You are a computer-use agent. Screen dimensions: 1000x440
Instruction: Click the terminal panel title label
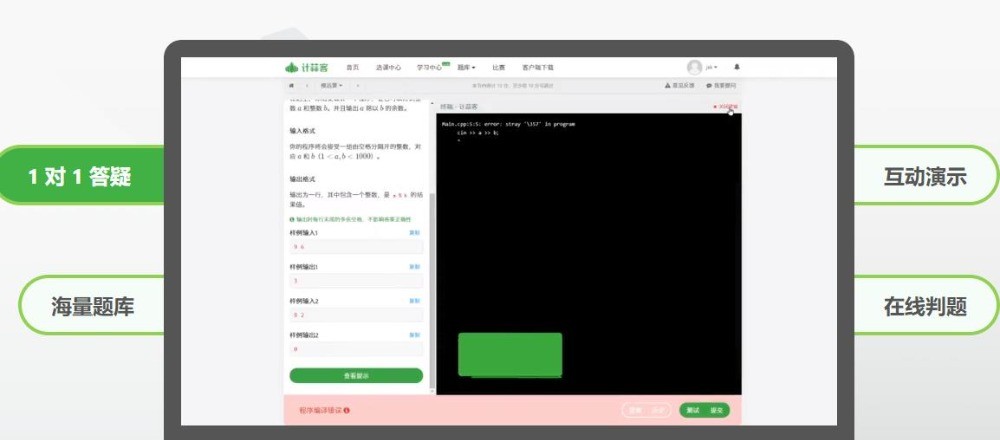coord(459,106)
